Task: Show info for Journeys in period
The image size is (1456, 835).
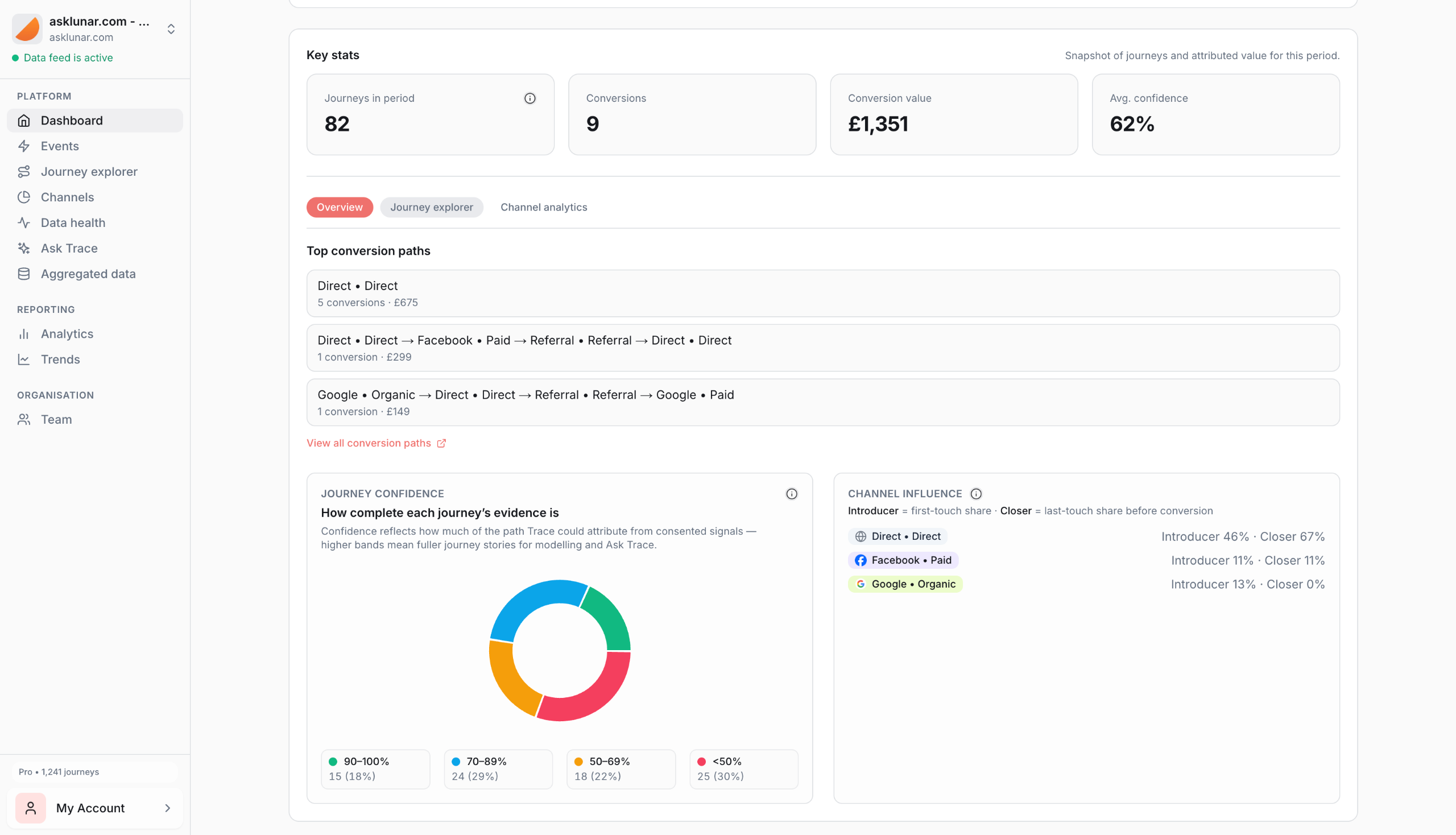Action: point(530,98)
